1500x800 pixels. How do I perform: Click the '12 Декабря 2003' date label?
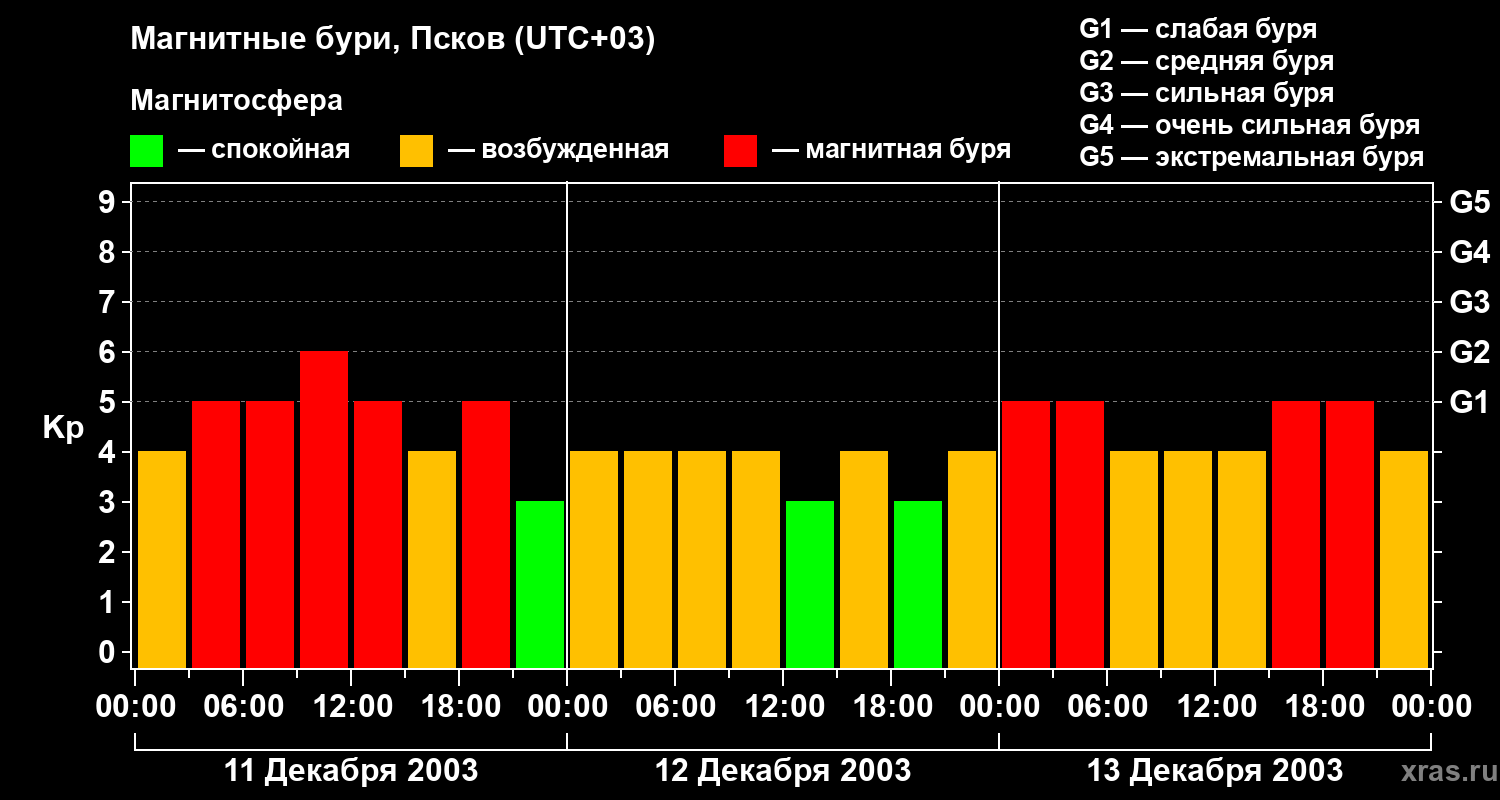pos(783,771)
